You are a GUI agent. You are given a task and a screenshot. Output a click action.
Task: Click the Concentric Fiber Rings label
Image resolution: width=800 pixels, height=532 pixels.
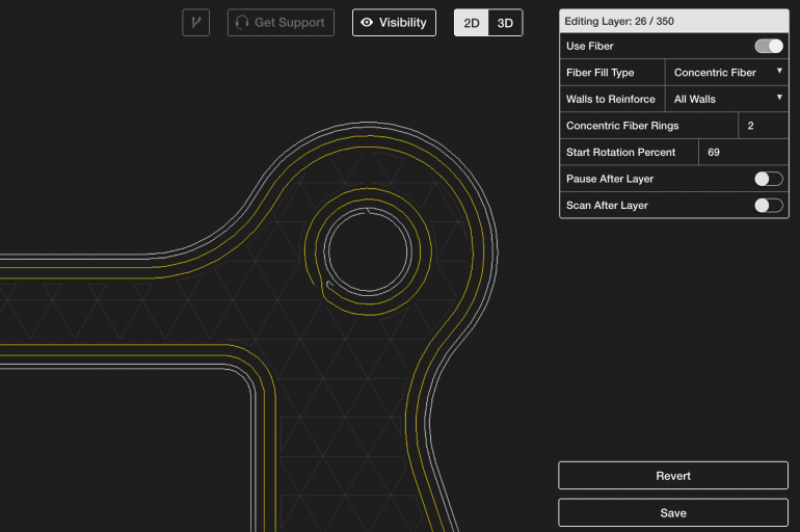coord(622,125)
